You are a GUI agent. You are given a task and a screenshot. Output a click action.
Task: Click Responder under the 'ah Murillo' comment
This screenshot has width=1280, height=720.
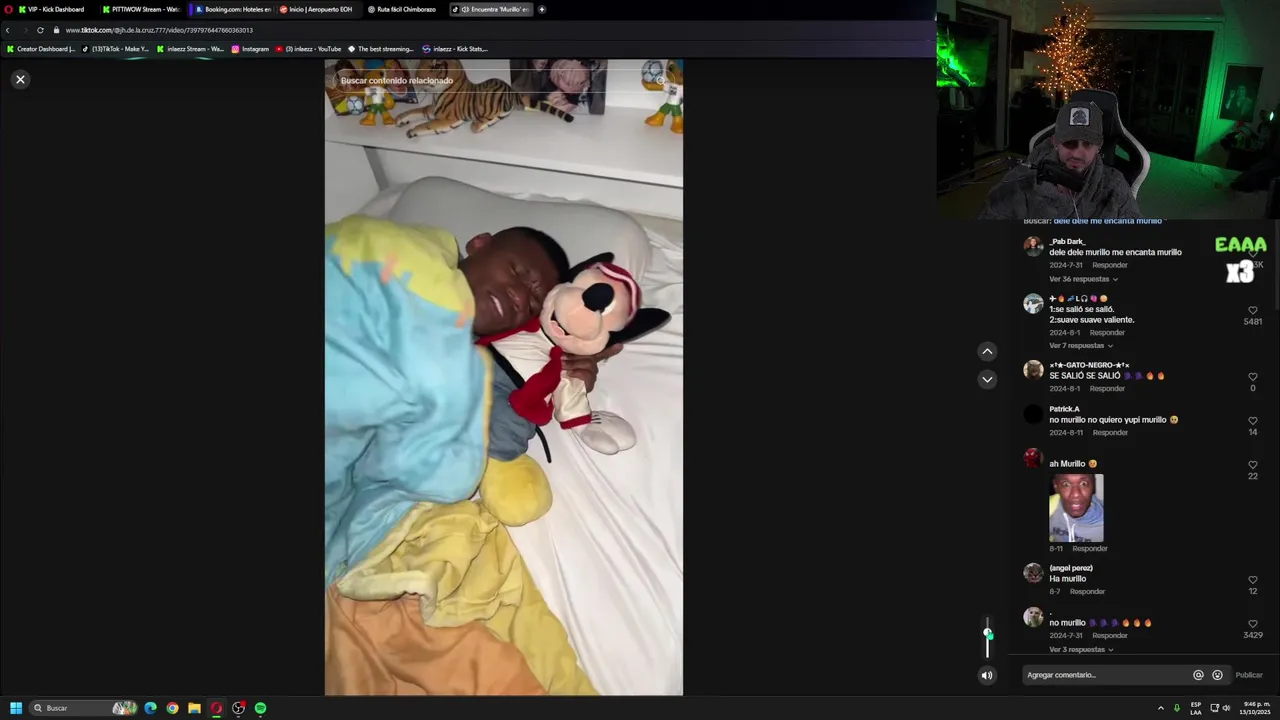pyautogui.click(x=1090, y=548)
